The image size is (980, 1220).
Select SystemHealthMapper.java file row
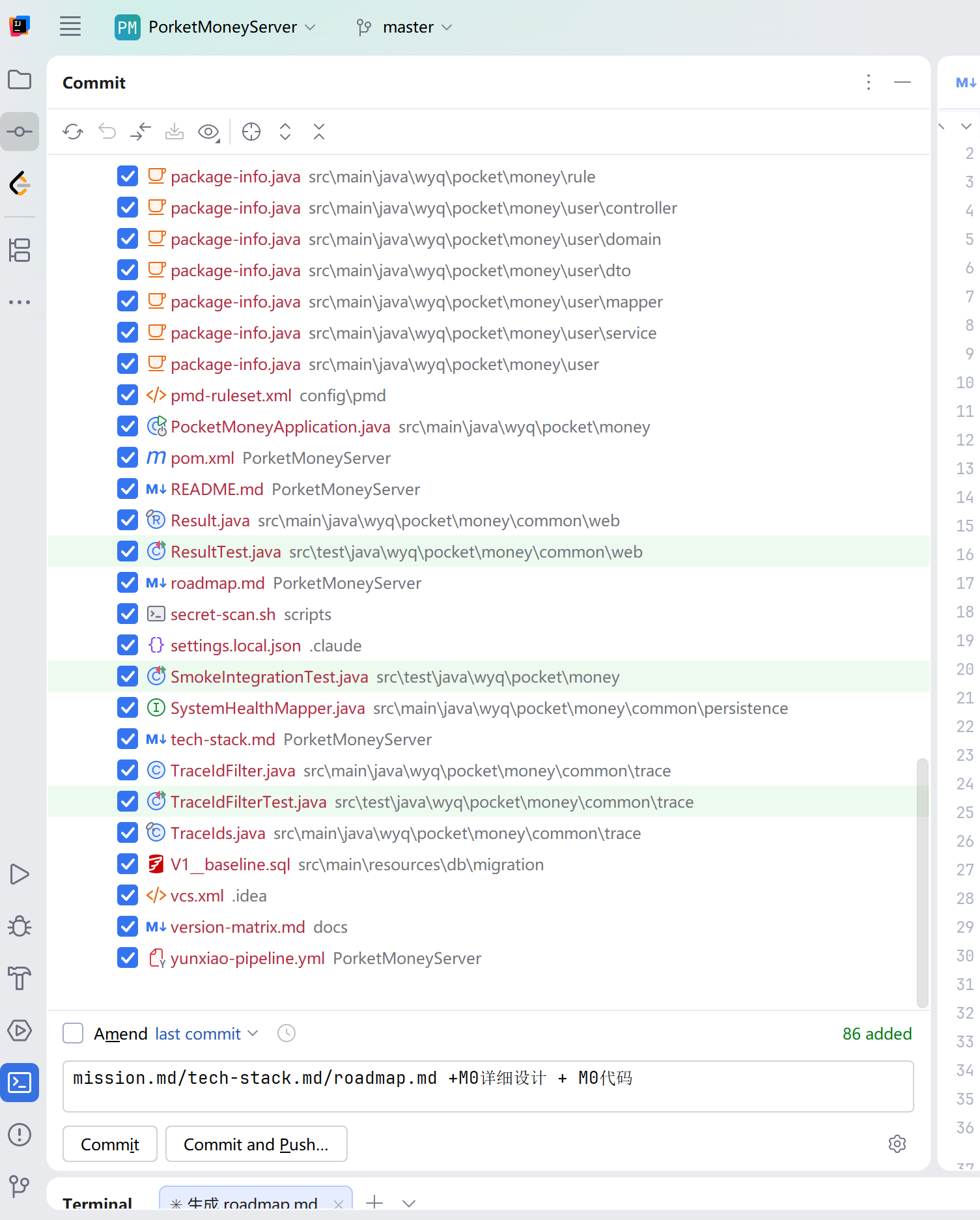[488, 708]
